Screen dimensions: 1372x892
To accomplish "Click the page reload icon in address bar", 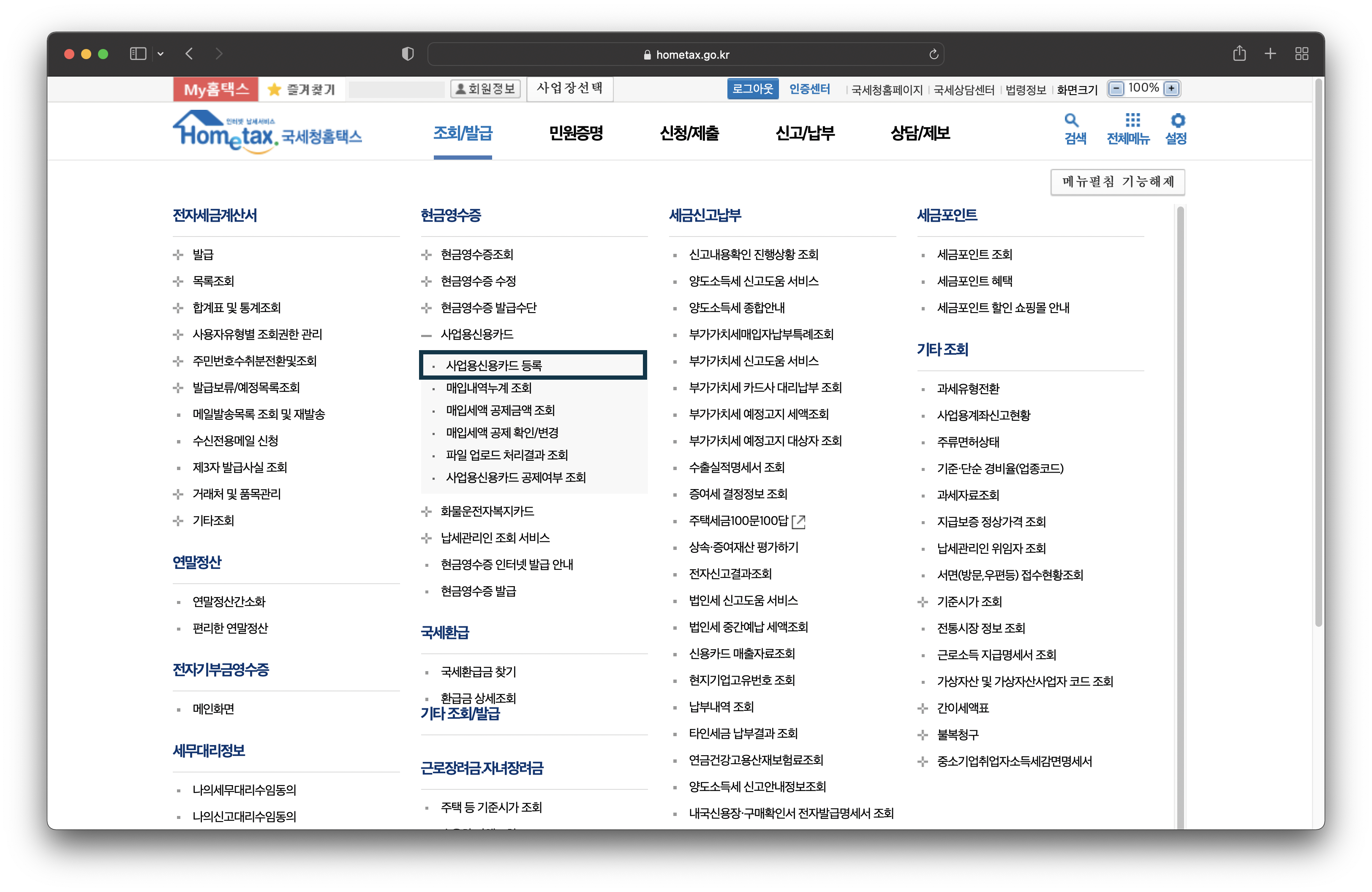I will click(933, 54).
